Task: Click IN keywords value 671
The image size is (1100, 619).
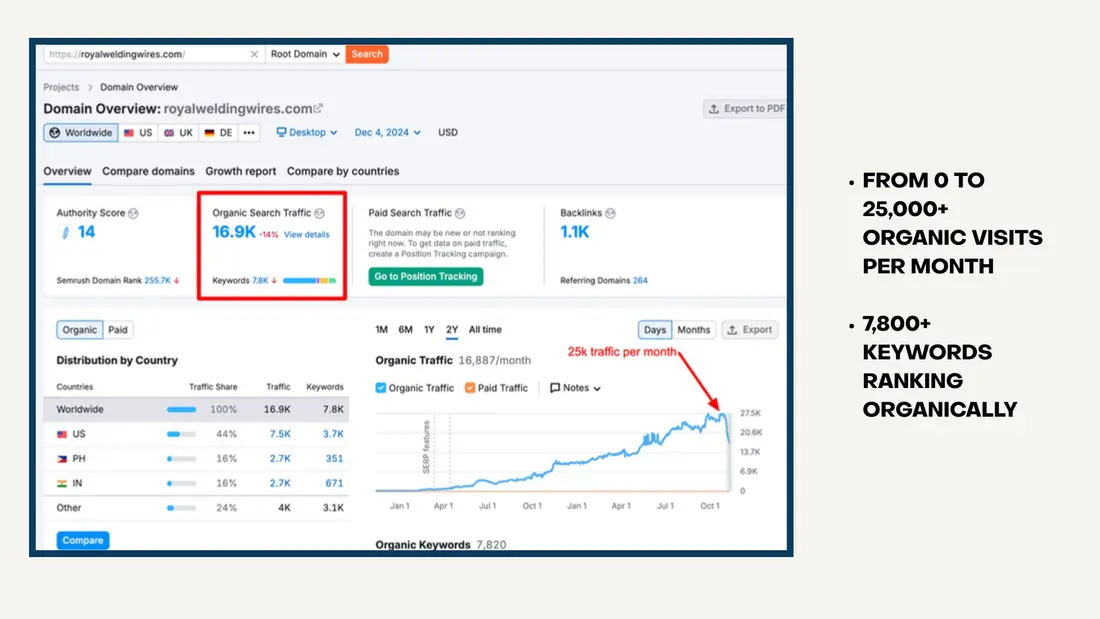Action: tap(334, 484)
